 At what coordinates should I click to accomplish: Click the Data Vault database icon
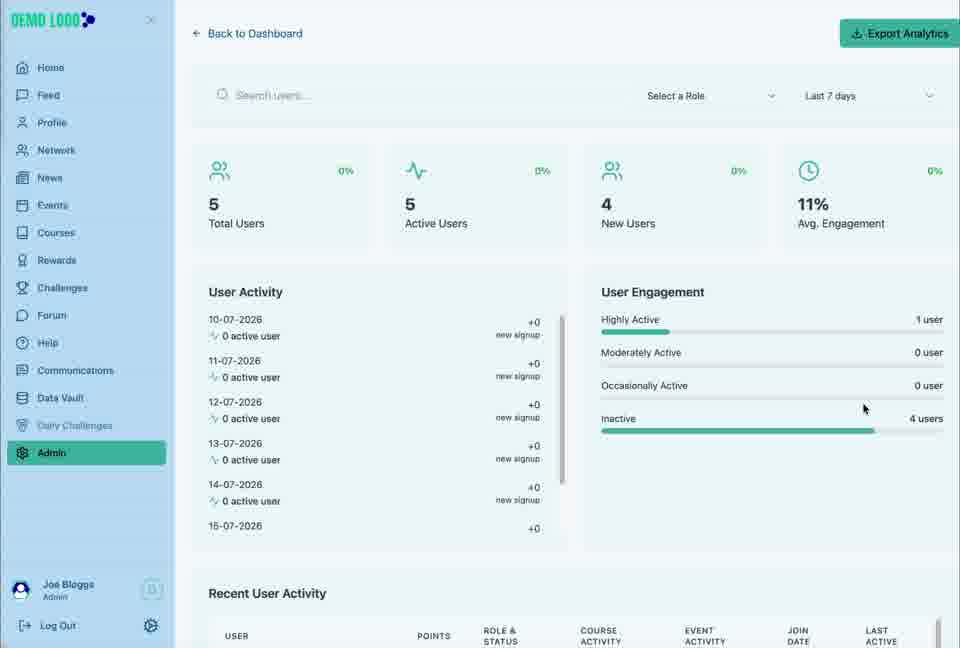22,398
